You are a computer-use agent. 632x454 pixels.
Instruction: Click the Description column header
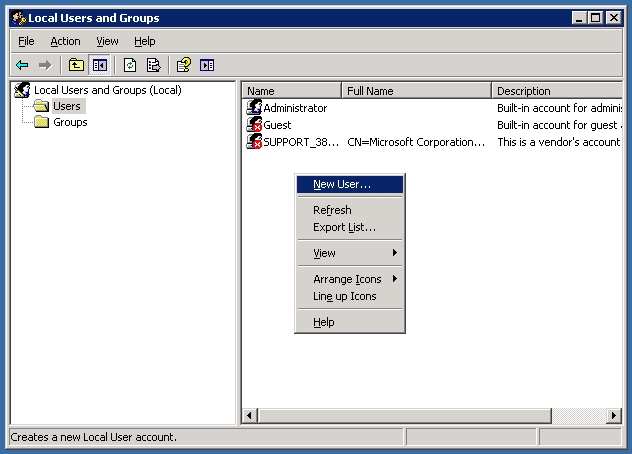point(556,91)
